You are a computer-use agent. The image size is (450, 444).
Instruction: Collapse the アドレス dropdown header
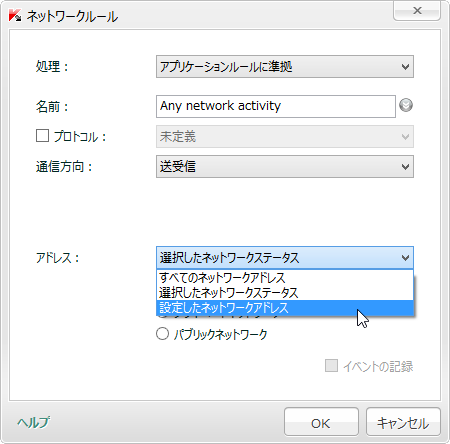click(285, 258)
